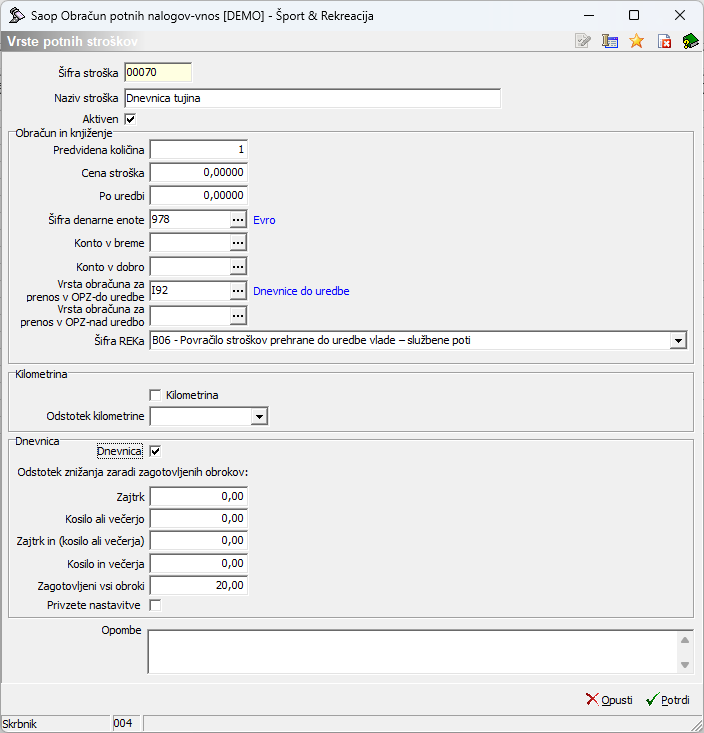Click the Po uredbi field

(x=199, y=195)
